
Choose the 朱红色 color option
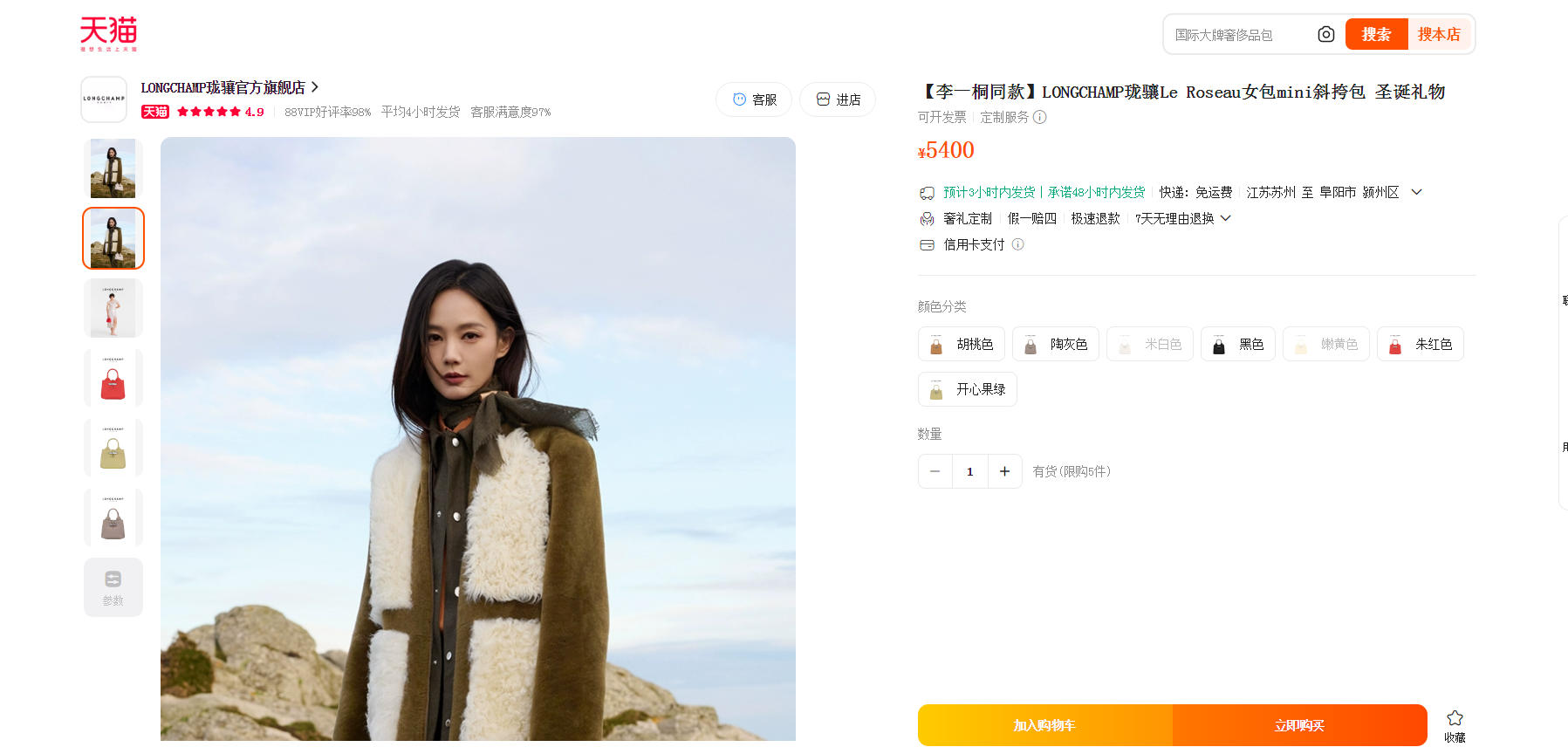pyautogui.click(x=1421, y=344)
